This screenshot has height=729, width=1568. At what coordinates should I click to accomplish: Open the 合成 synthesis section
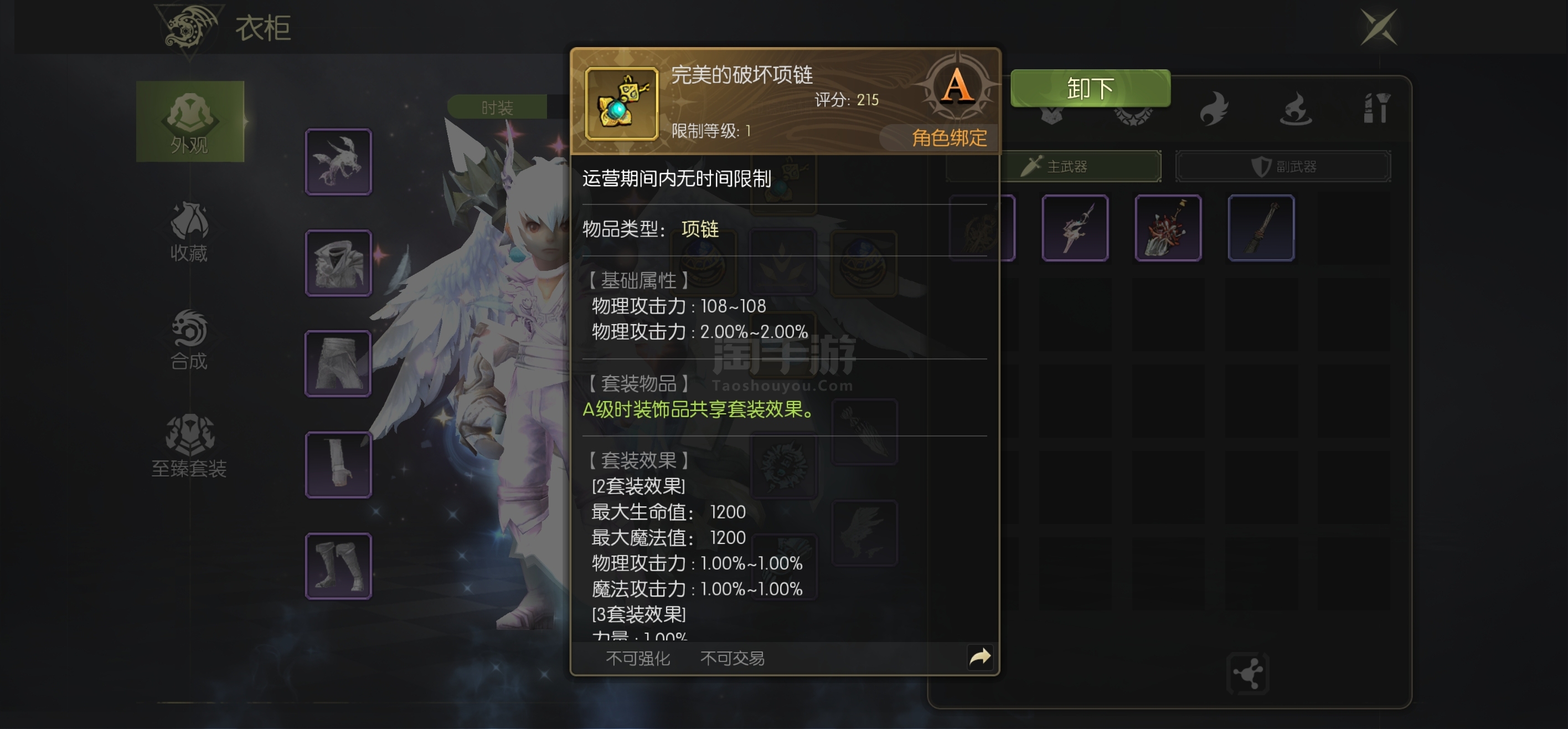point(189,340)
